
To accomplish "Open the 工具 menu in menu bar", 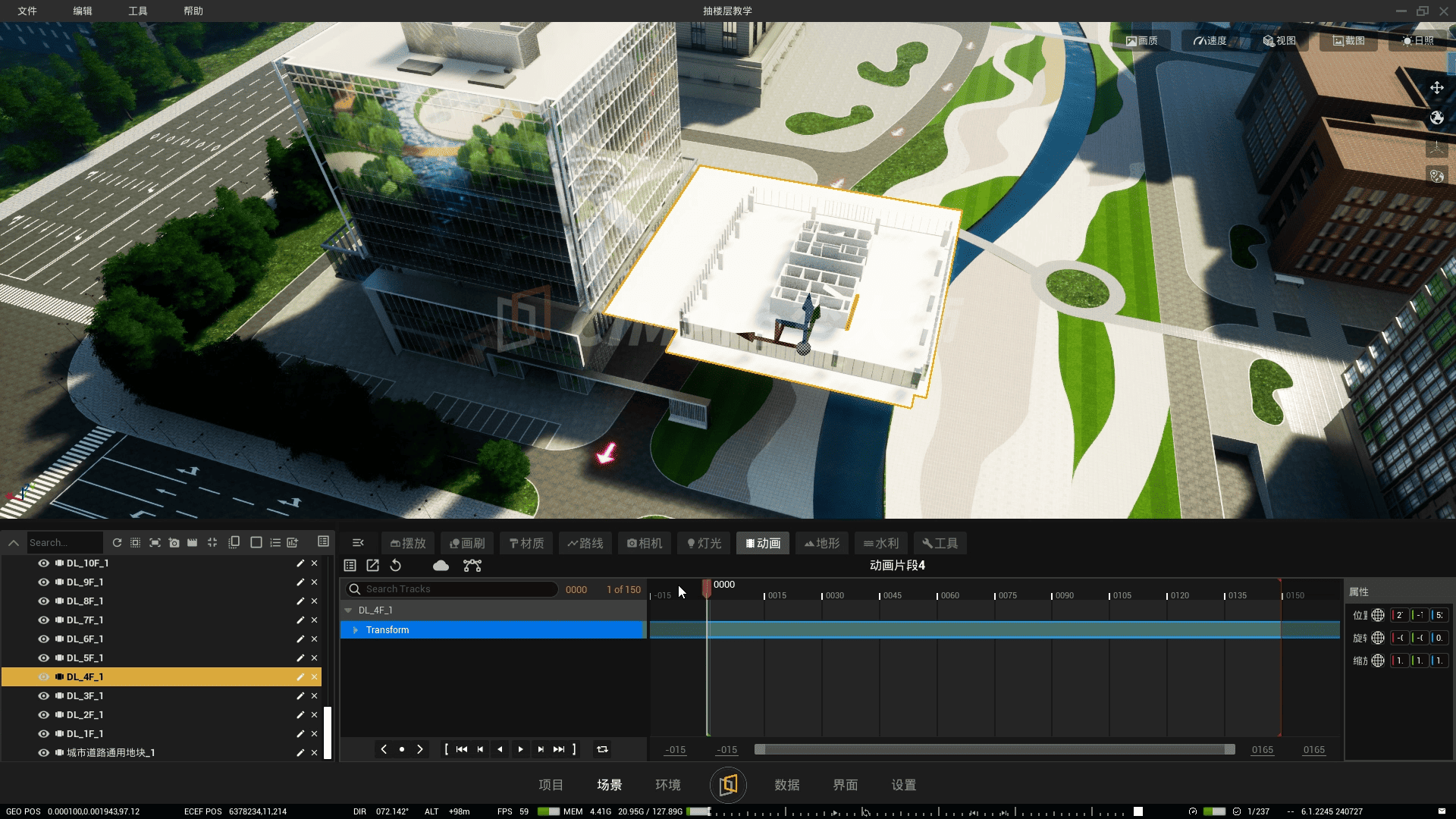I will click(137, 11).
